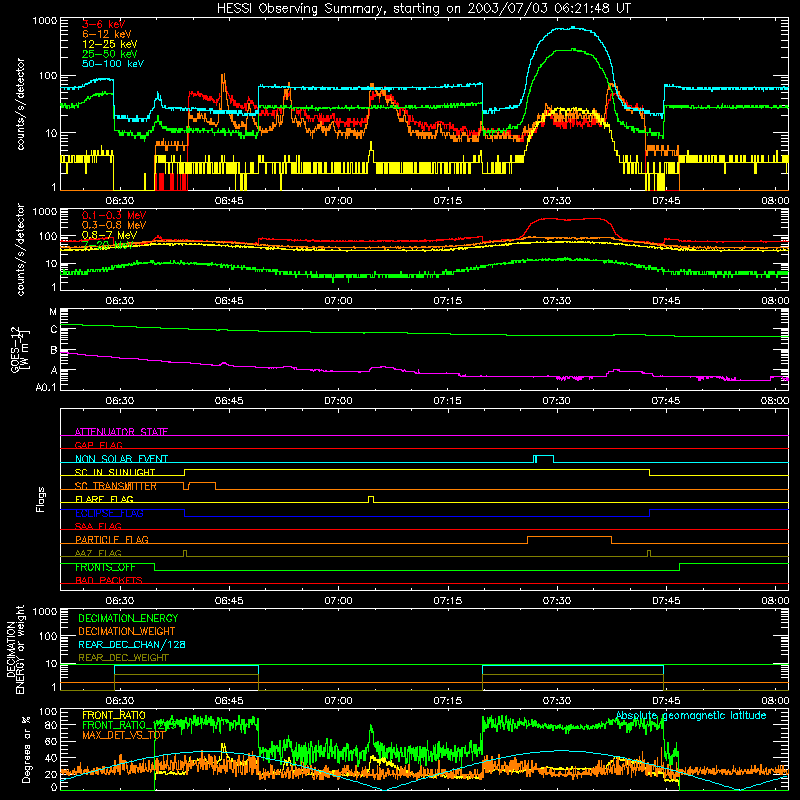Select the NON_SOLAR_EVENT flag label

[121, 459]
